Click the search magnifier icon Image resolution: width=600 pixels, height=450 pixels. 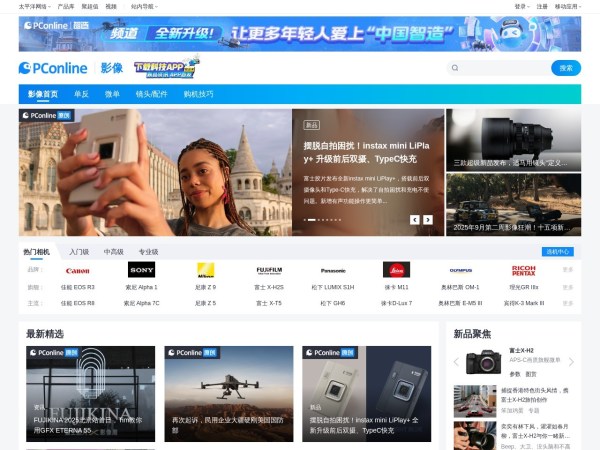coord(455,68)
